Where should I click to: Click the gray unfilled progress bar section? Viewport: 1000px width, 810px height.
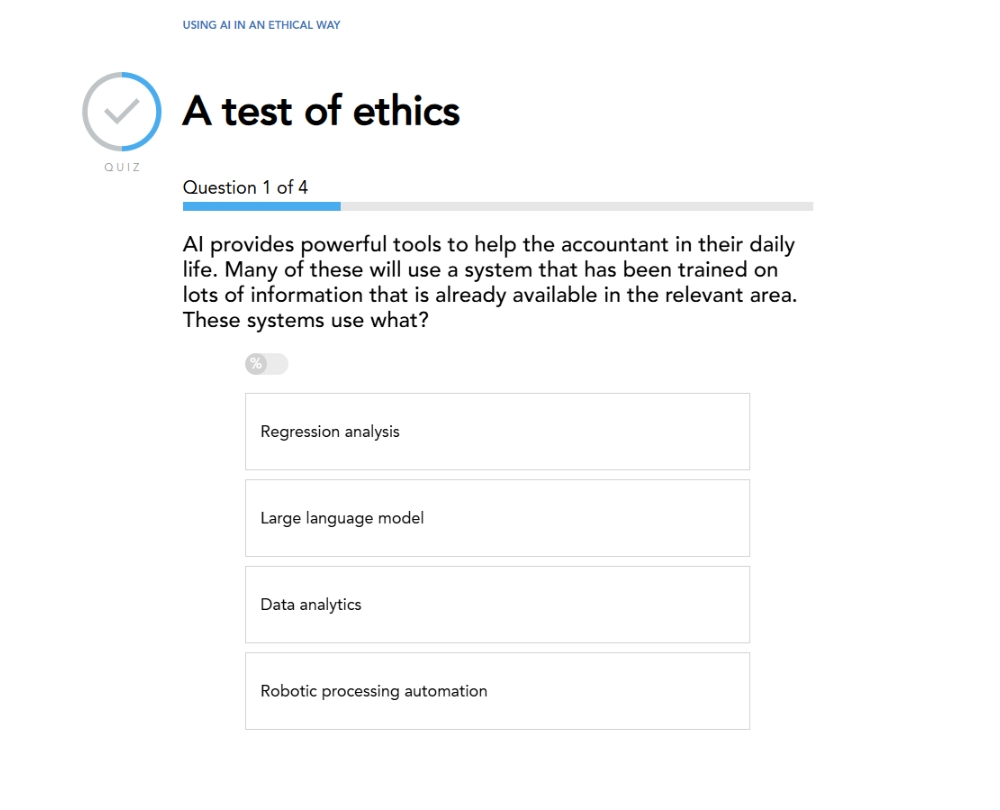(x=576, y=206)
